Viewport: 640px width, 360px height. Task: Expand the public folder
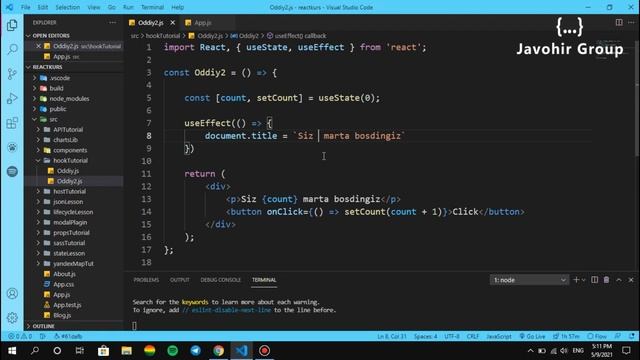tap(58, 109)
